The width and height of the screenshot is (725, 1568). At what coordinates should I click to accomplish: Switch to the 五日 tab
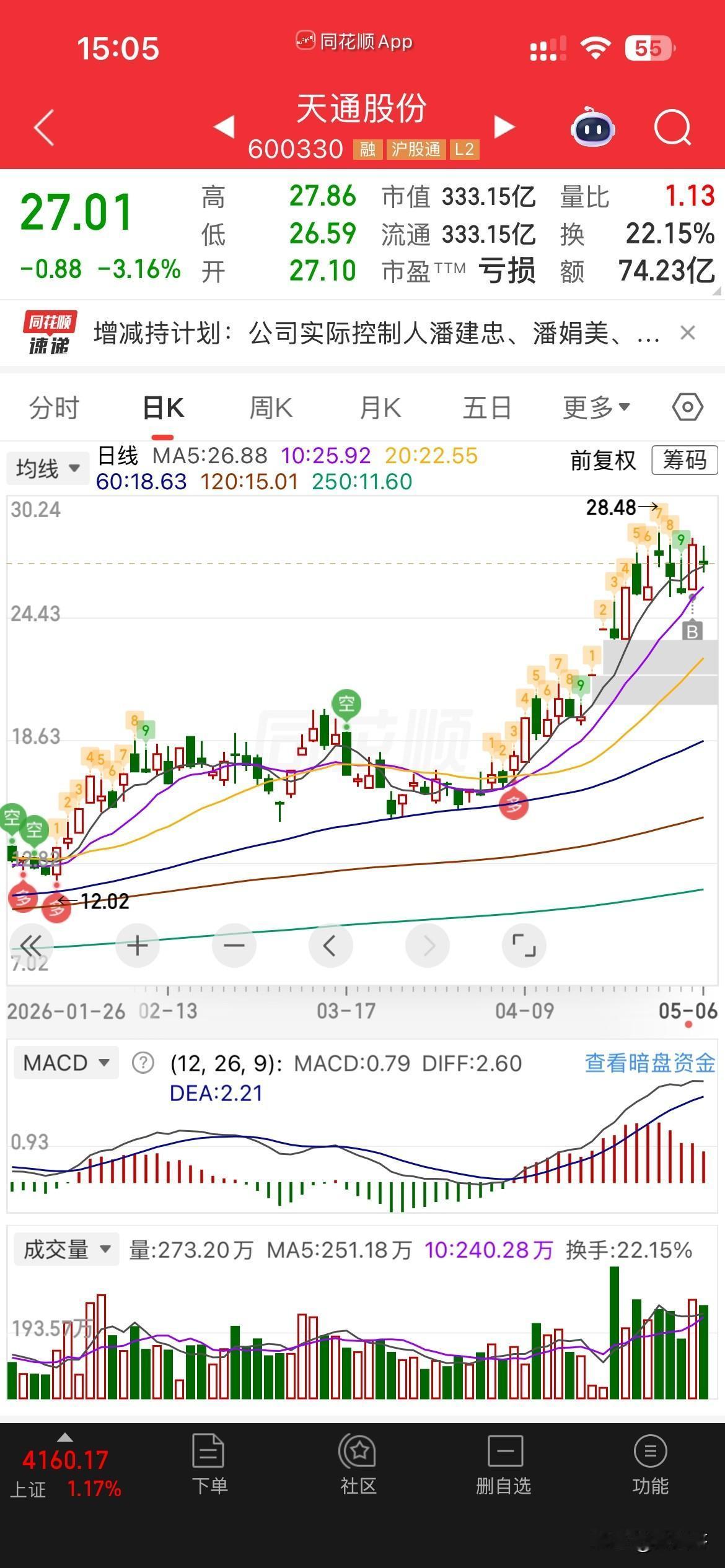[487, 408]
